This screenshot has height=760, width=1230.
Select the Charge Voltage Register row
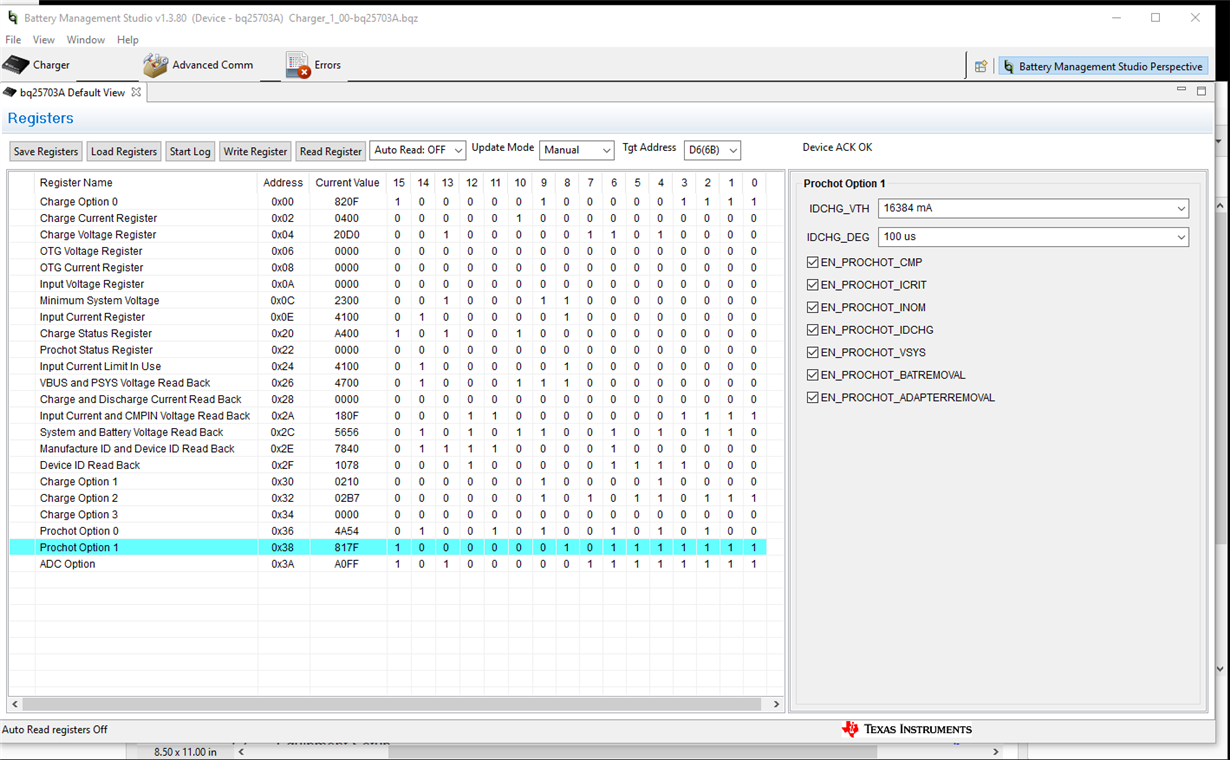click(x=388, y=235)
